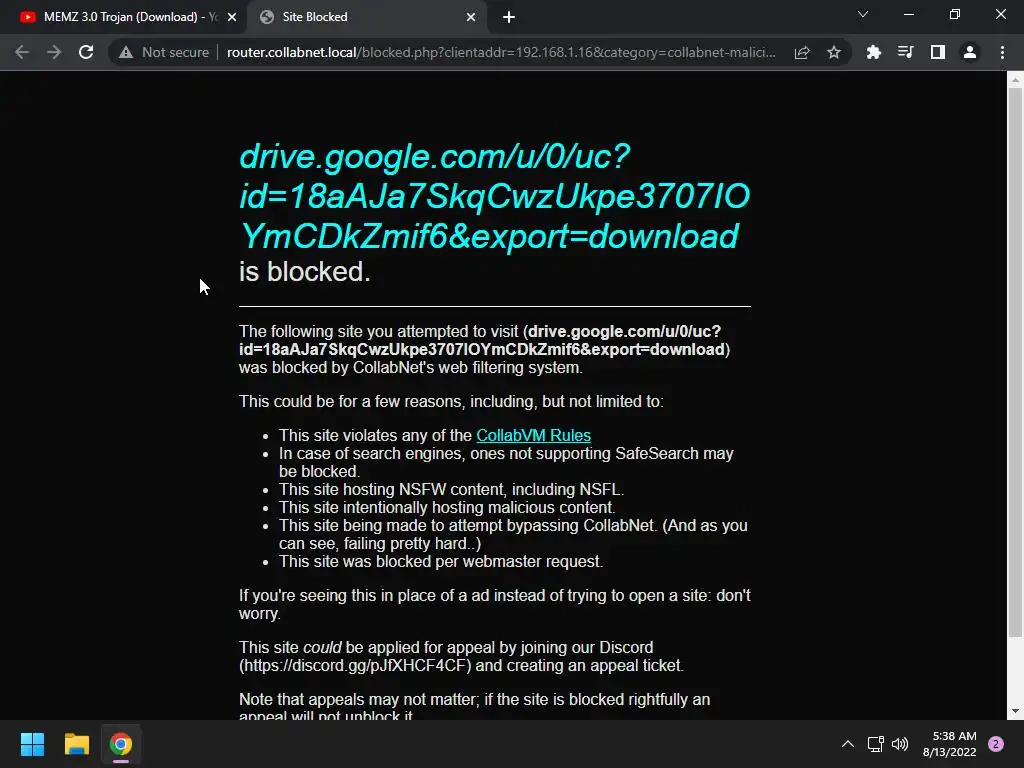Click the malicious content bullet
1024x768 pixels.
447,507
